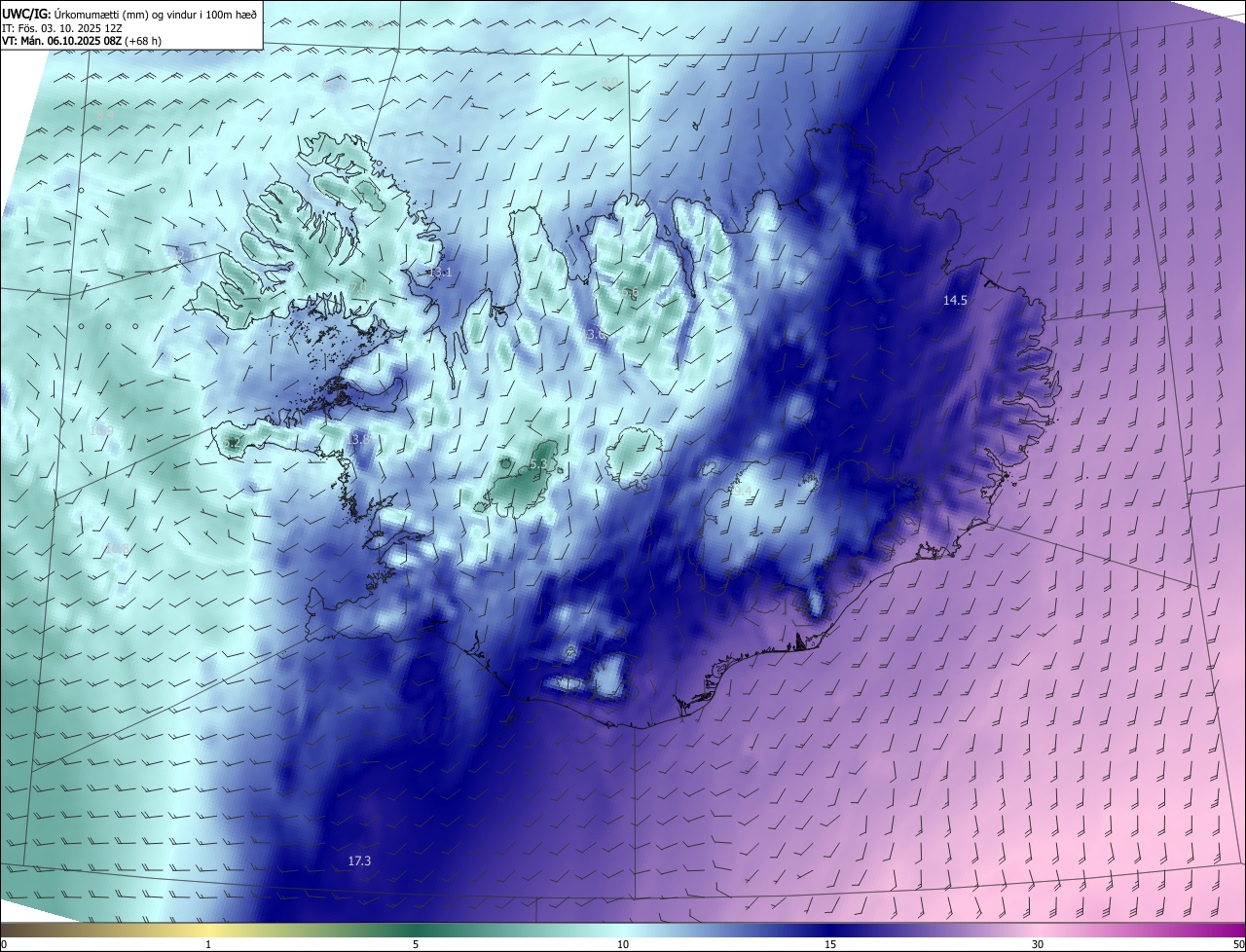Click the "1" tick on the color scale
Screen dimensions: 1246x952
(x=208, y=944)
